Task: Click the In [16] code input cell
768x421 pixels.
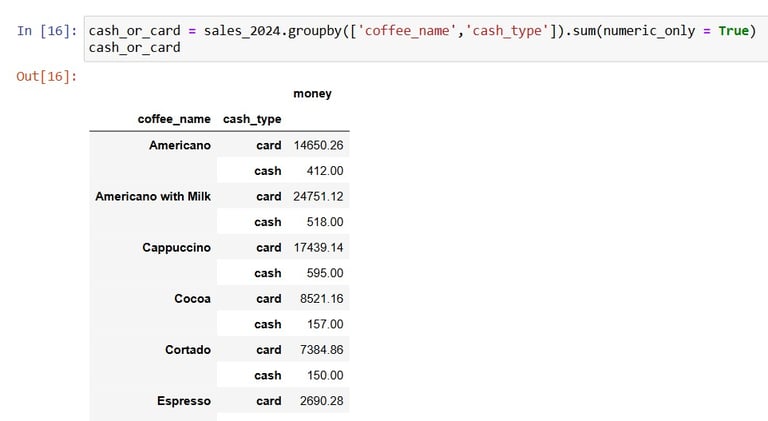Action: click(426, 39)
